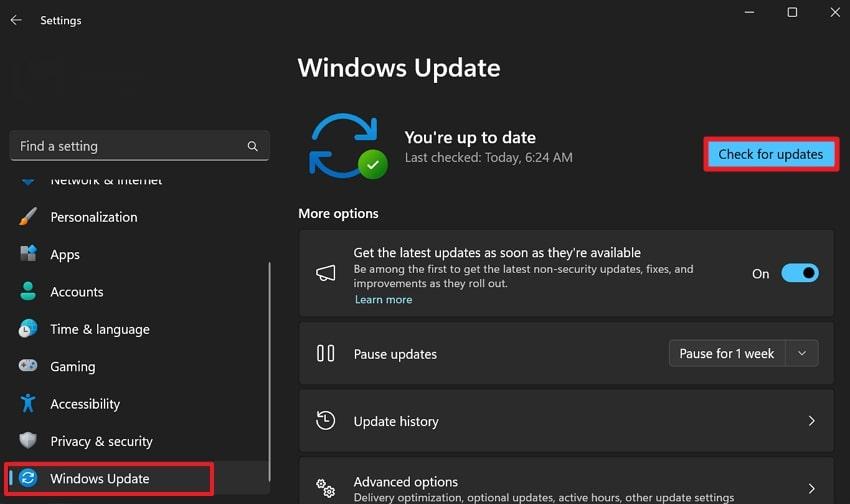Click the Accessibility figure icon
850x504 pixels.
coord(28,404)
